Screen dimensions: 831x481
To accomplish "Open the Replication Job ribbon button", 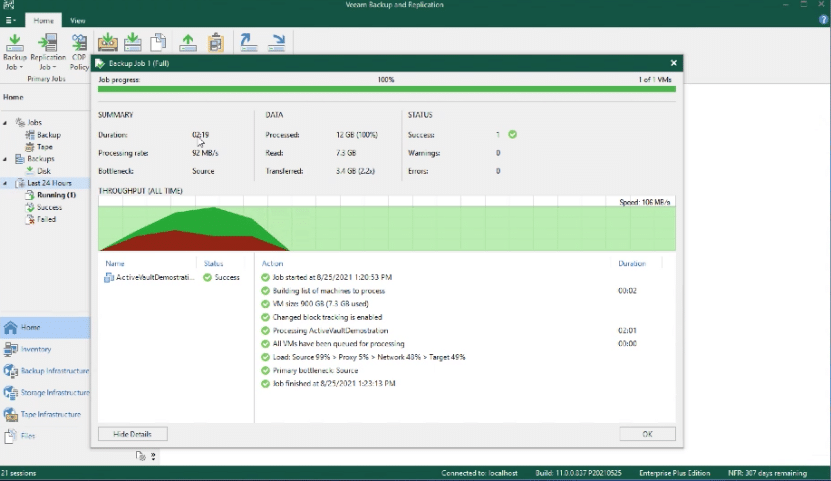I will point(48,52).
